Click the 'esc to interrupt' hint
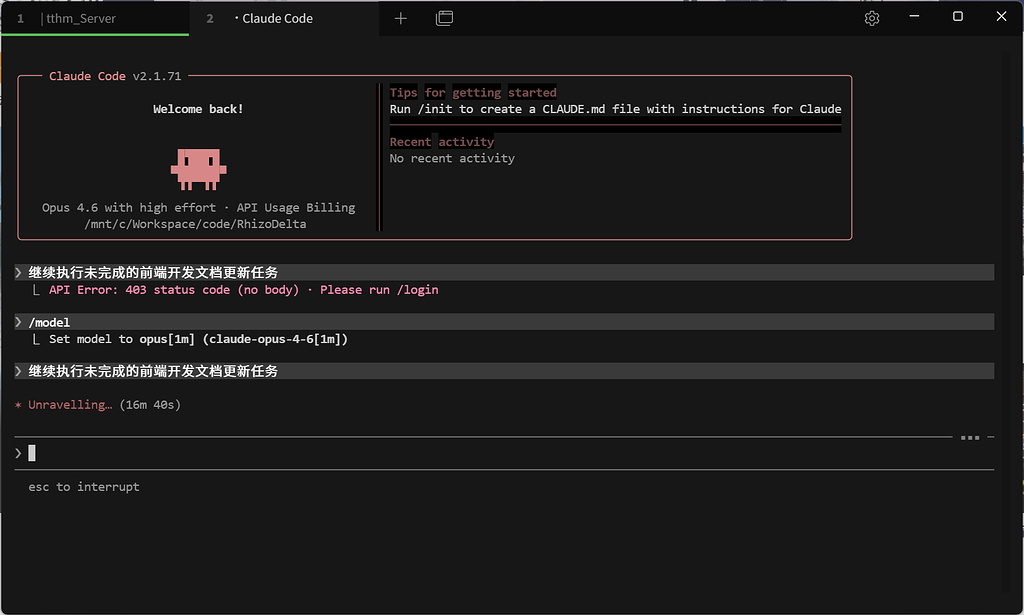Screen dimensions: 1024x615 (x=84, y=487)
